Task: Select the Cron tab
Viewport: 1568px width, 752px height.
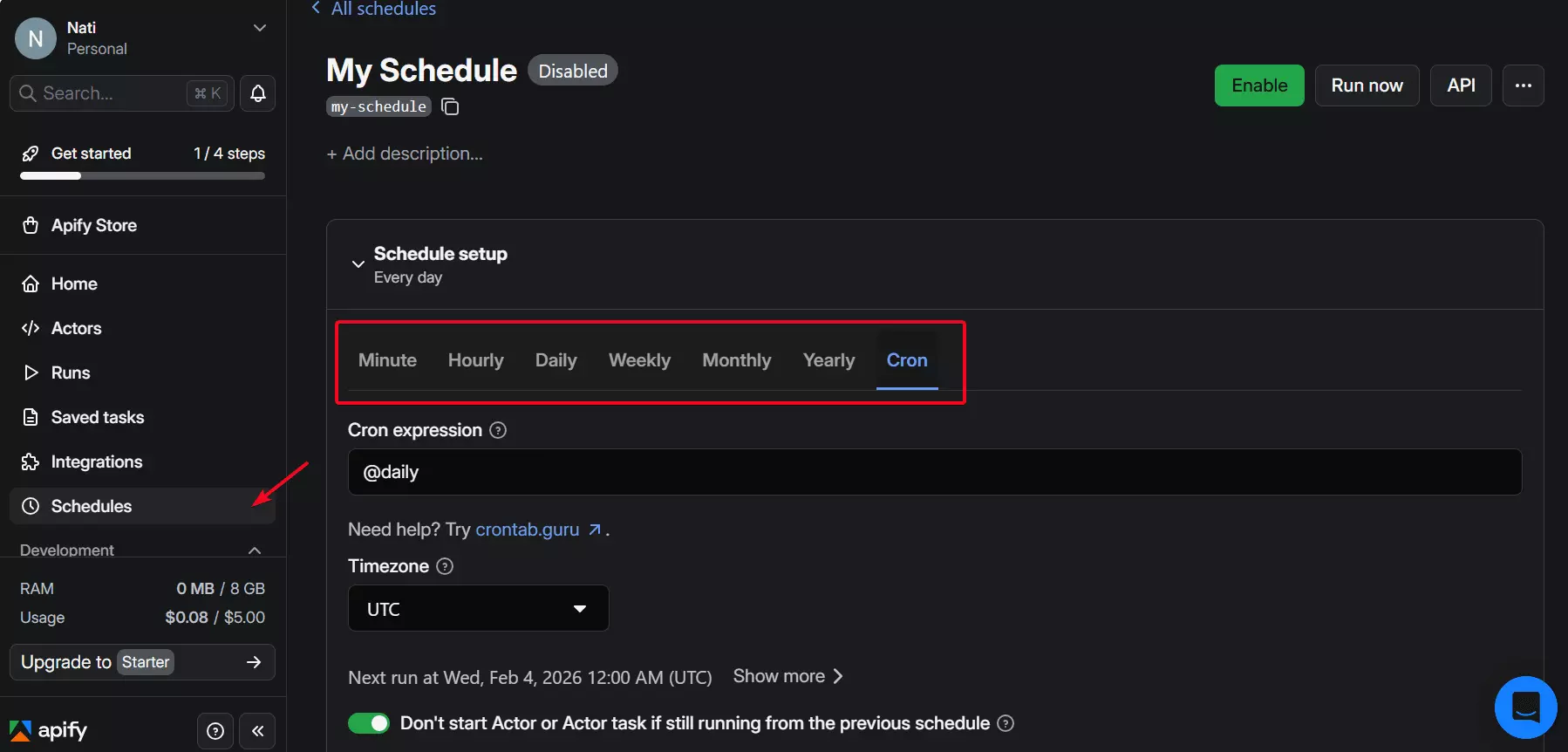Action: click(x=907, y=360)
